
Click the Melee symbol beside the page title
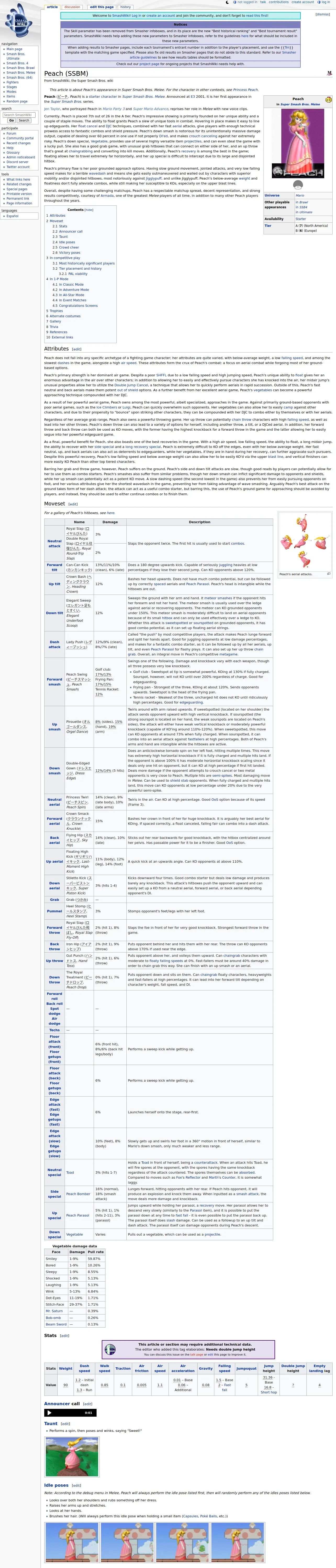(329, 73)
